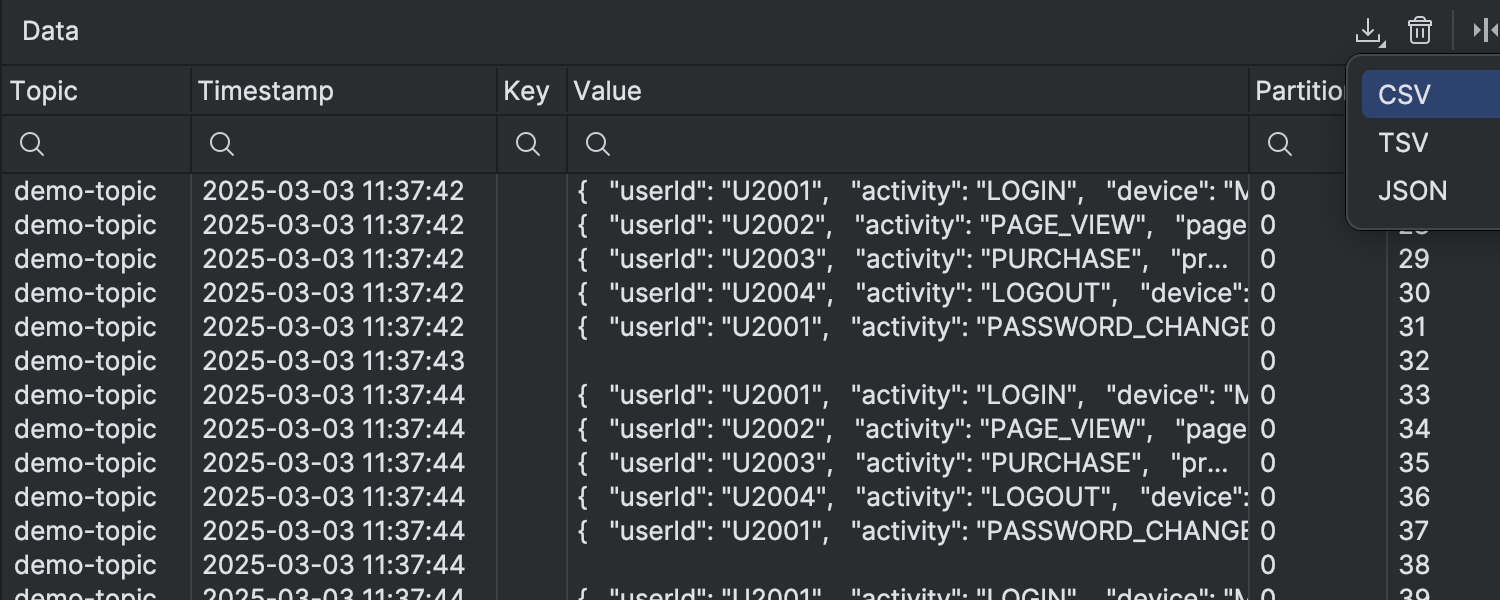Choose TSV from the export menu
Viewport: 1500px width, 600px height.
(x=1403, y=143)
